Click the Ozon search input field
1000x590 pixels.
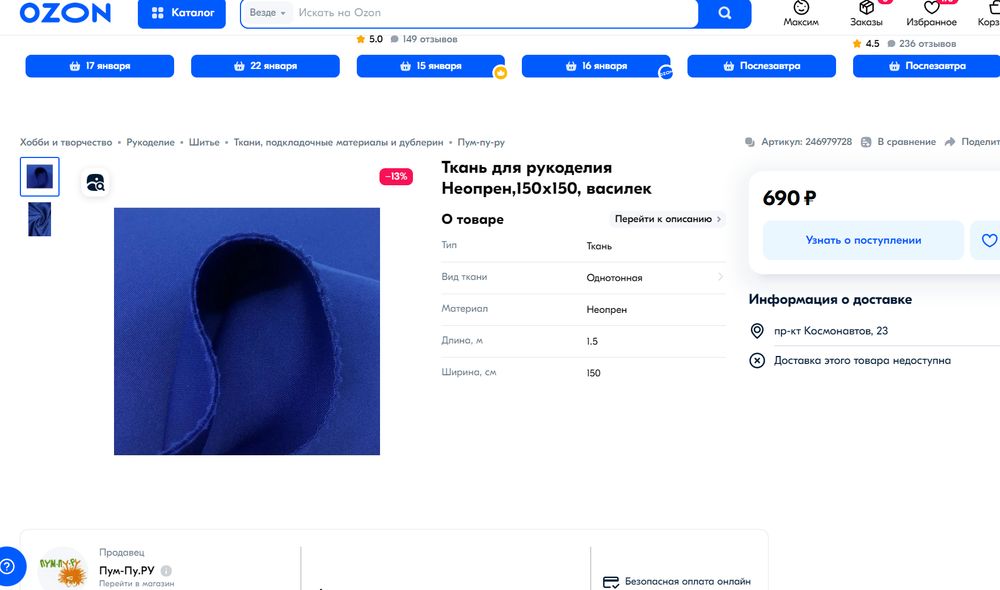coord(450,14)
